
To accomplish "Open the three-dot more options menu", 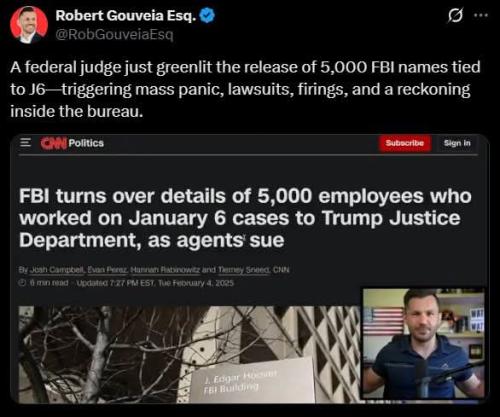I will point(481,15).
